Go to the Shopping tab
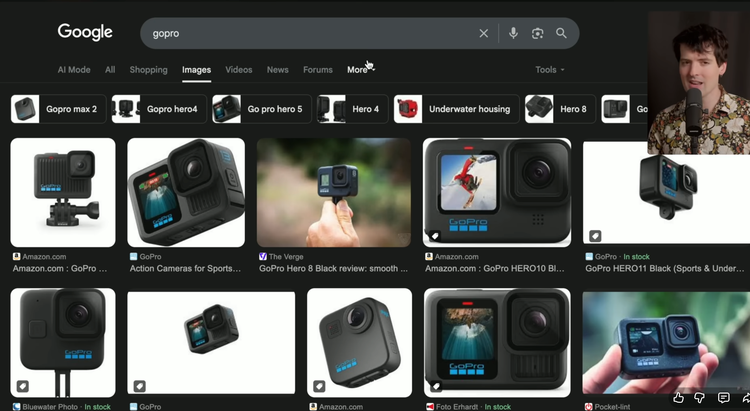Viewport: 750px width, 411px height. [148, 70]
